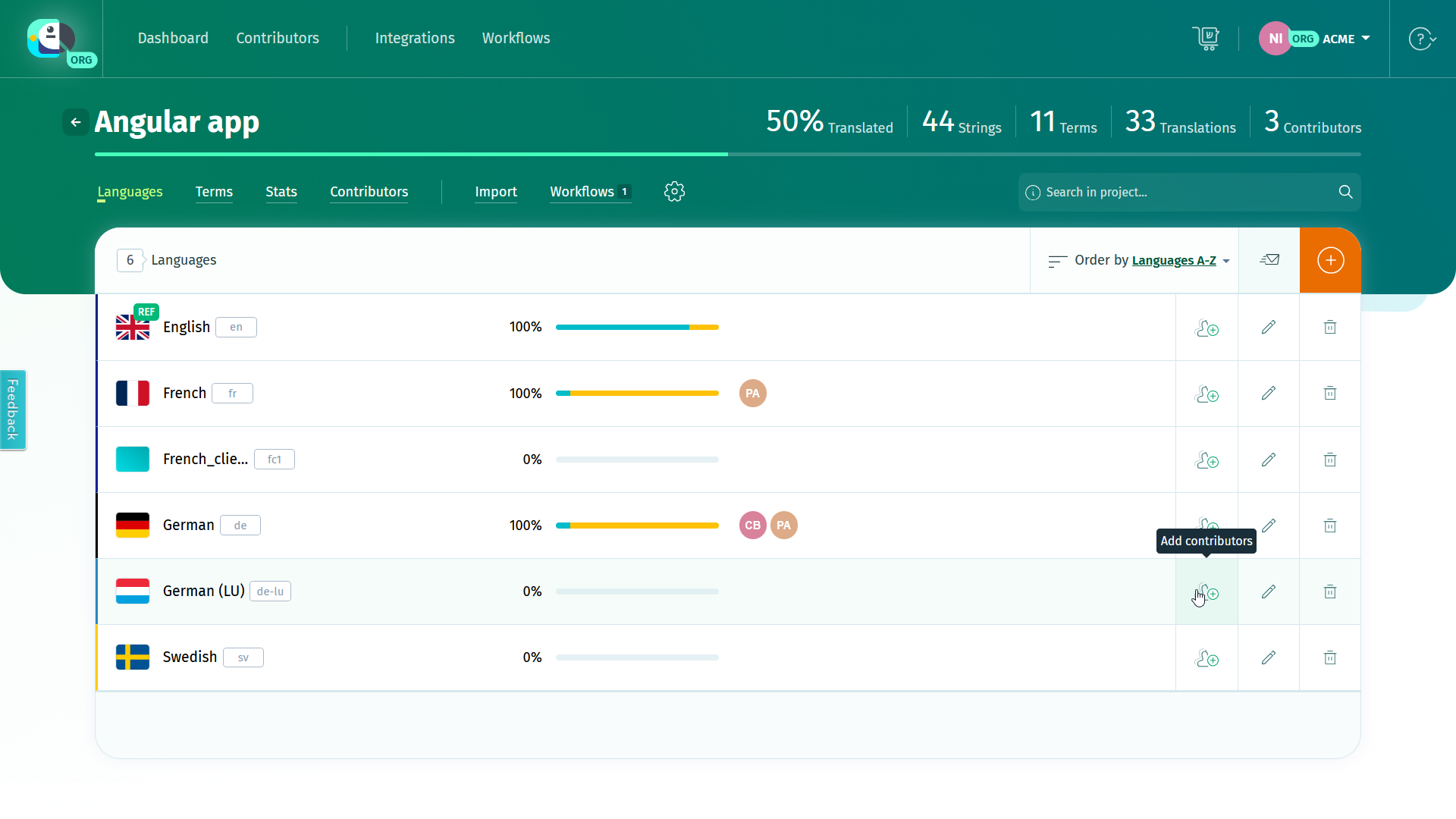1456x819 pixels.
Task: Add contributors to French language
Action: tap(1207, 394)
